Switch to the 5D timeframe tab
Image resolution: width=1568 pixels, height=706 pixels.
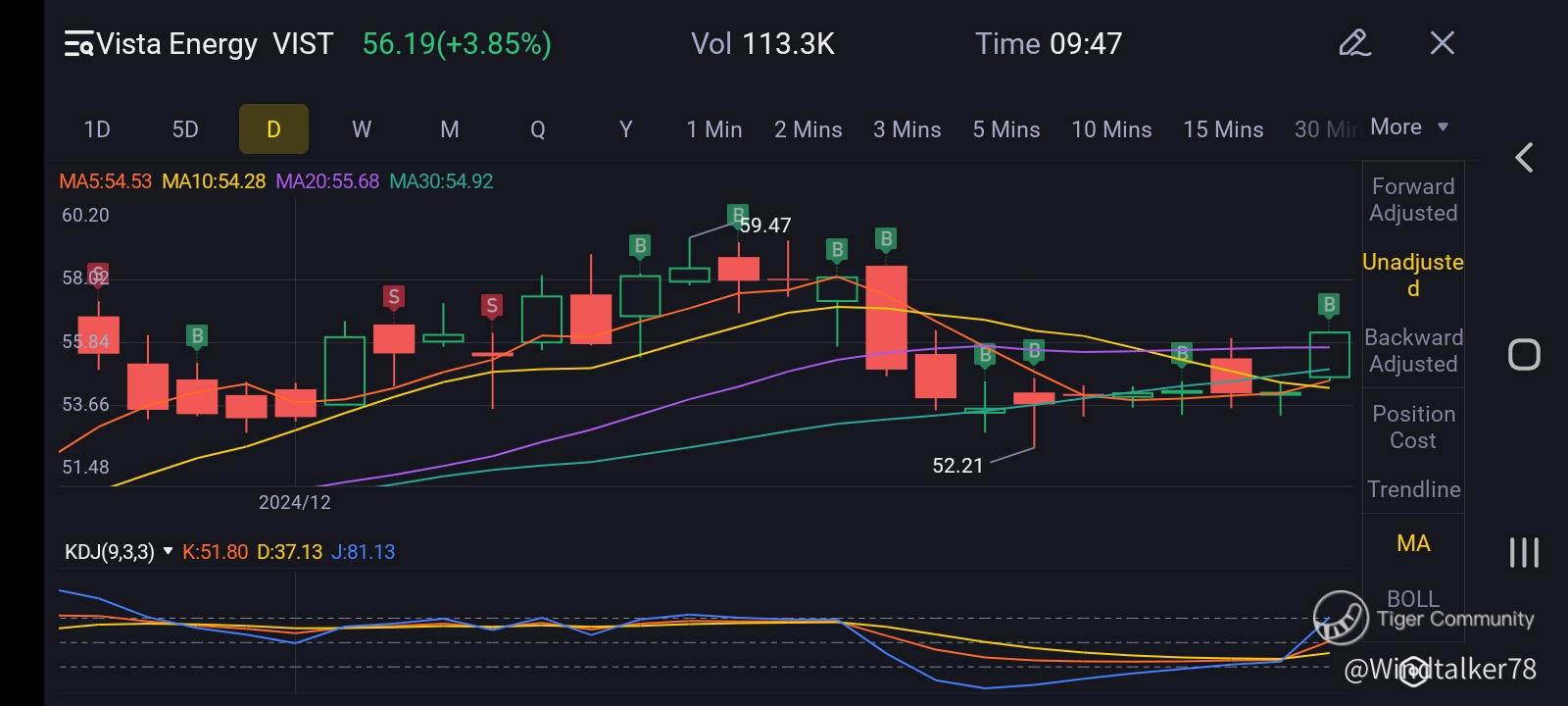click(185, 129)
